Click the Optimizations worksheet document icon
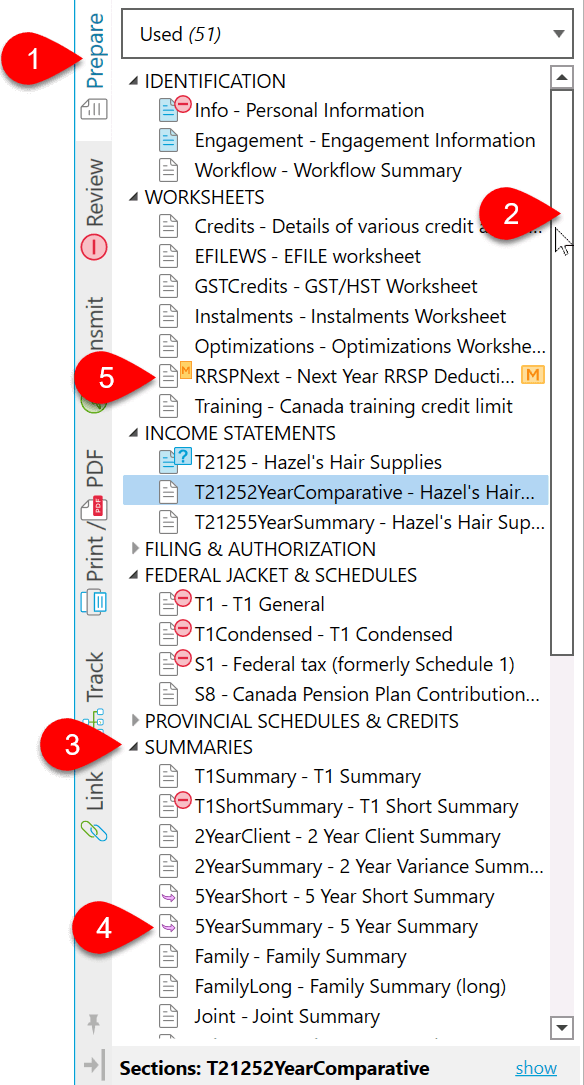Screen dimensions: 584x1085 click(170, 346)
